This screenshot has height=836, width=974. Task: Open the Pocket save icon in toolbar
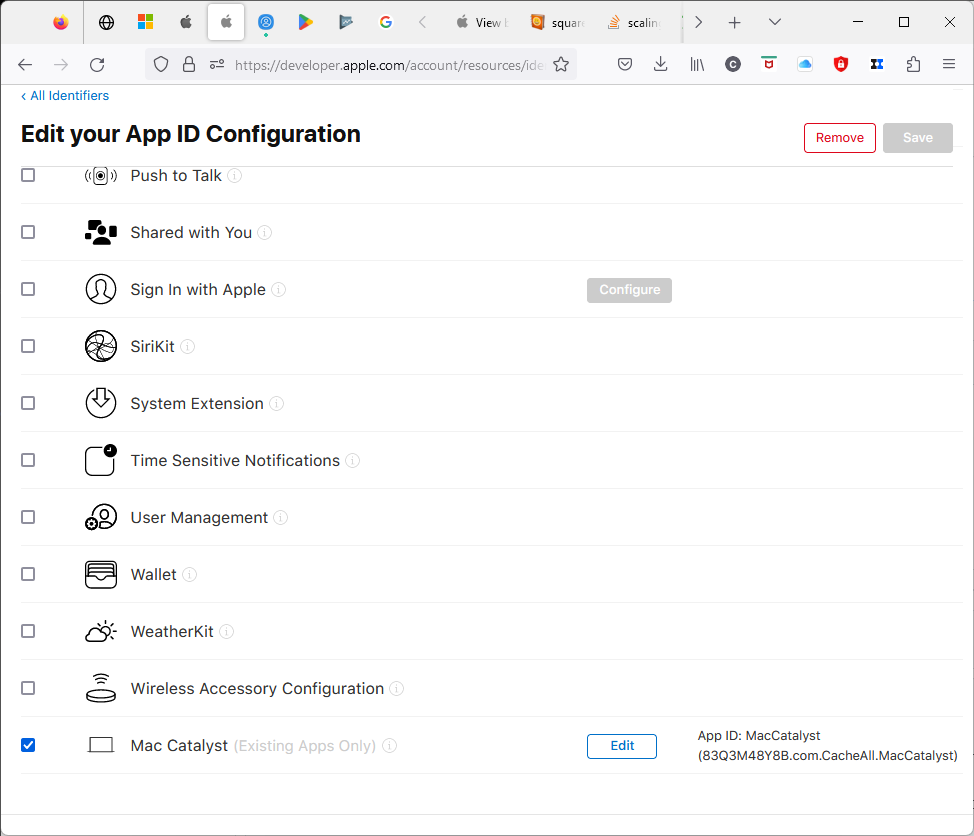click(624, 63)
